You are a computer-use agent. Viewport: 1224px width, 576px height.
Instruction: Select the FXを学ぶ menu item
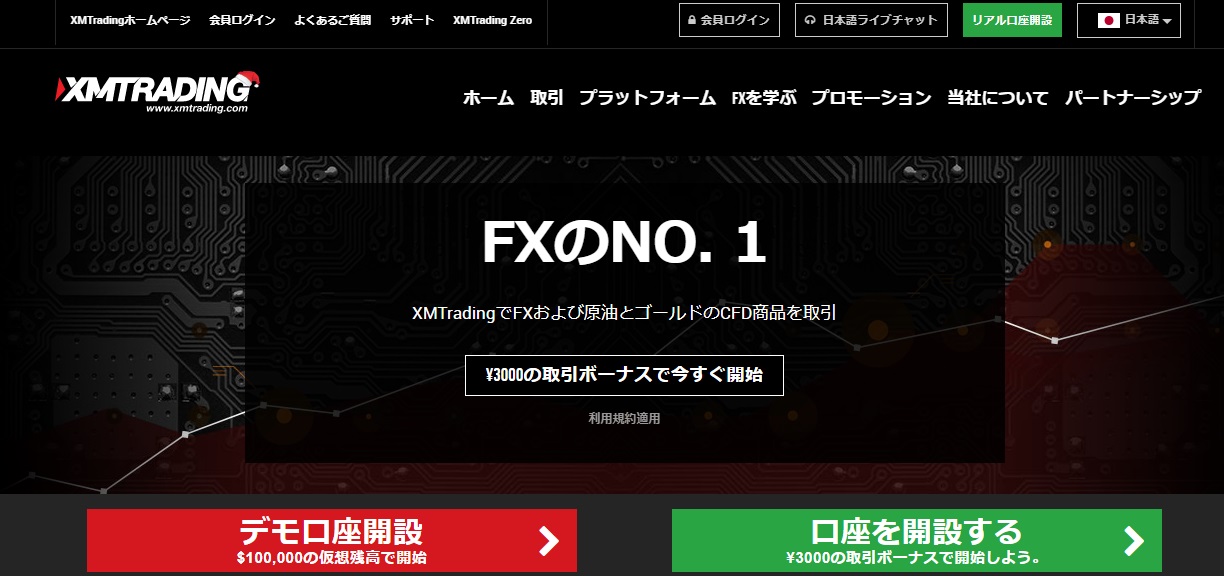coord(764,98)
